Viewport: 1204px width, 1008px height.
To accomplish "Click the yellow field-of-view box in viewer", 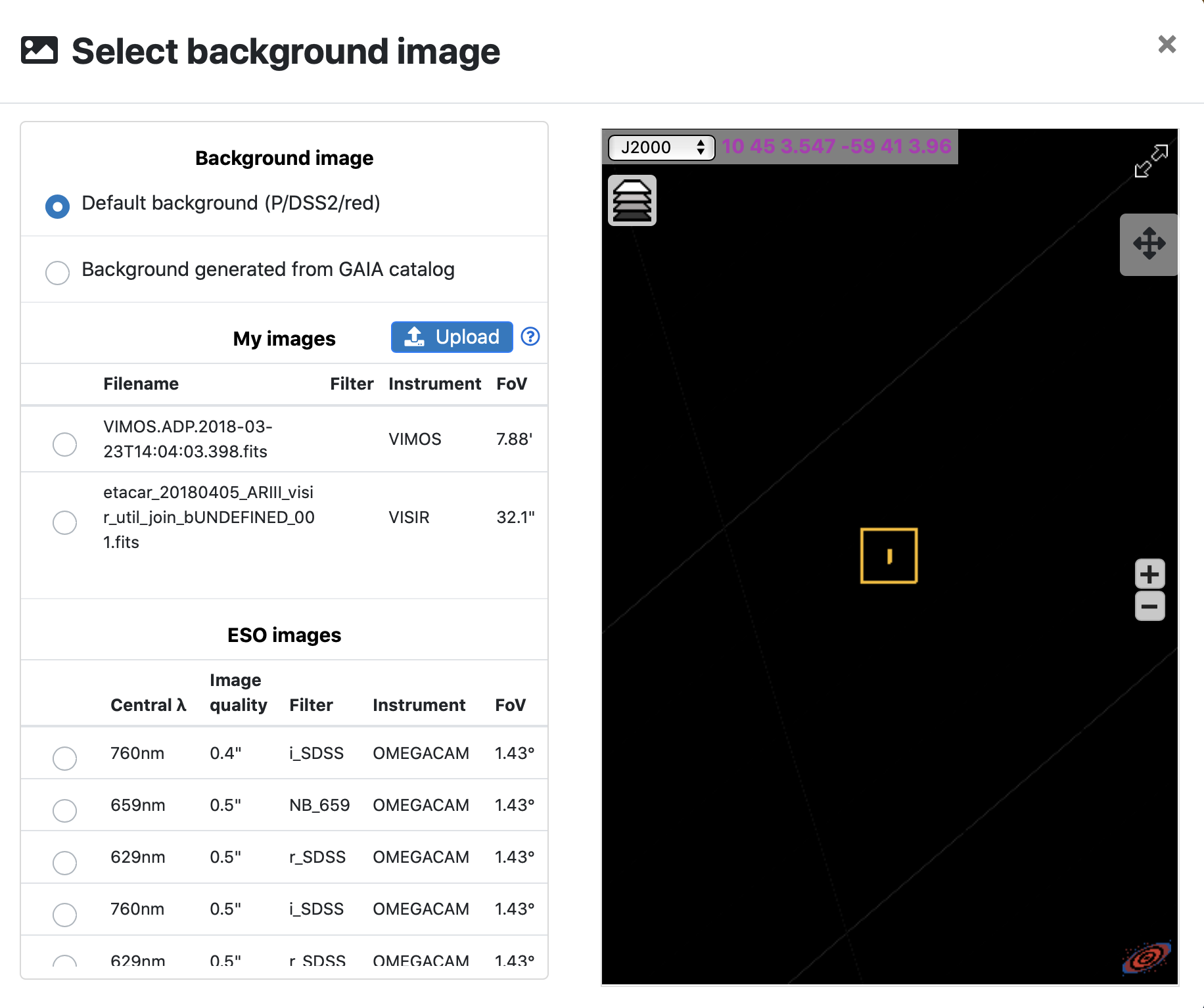I will tap(889, 555).
